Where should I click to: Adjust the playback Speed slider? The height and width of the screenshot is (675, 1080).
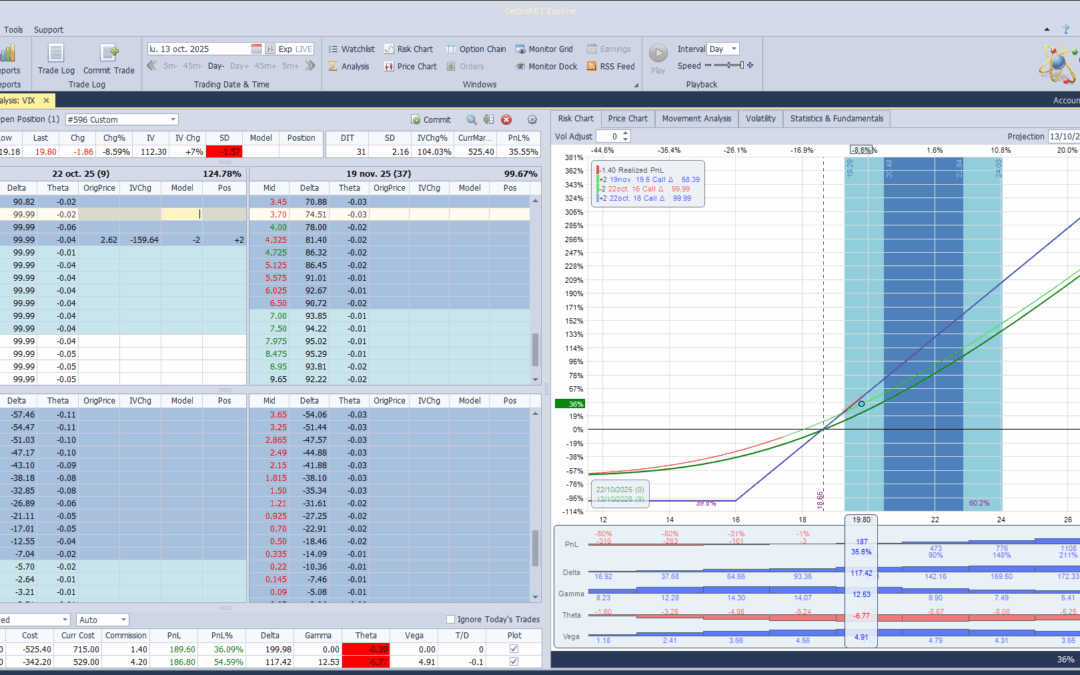click(729, 65)
